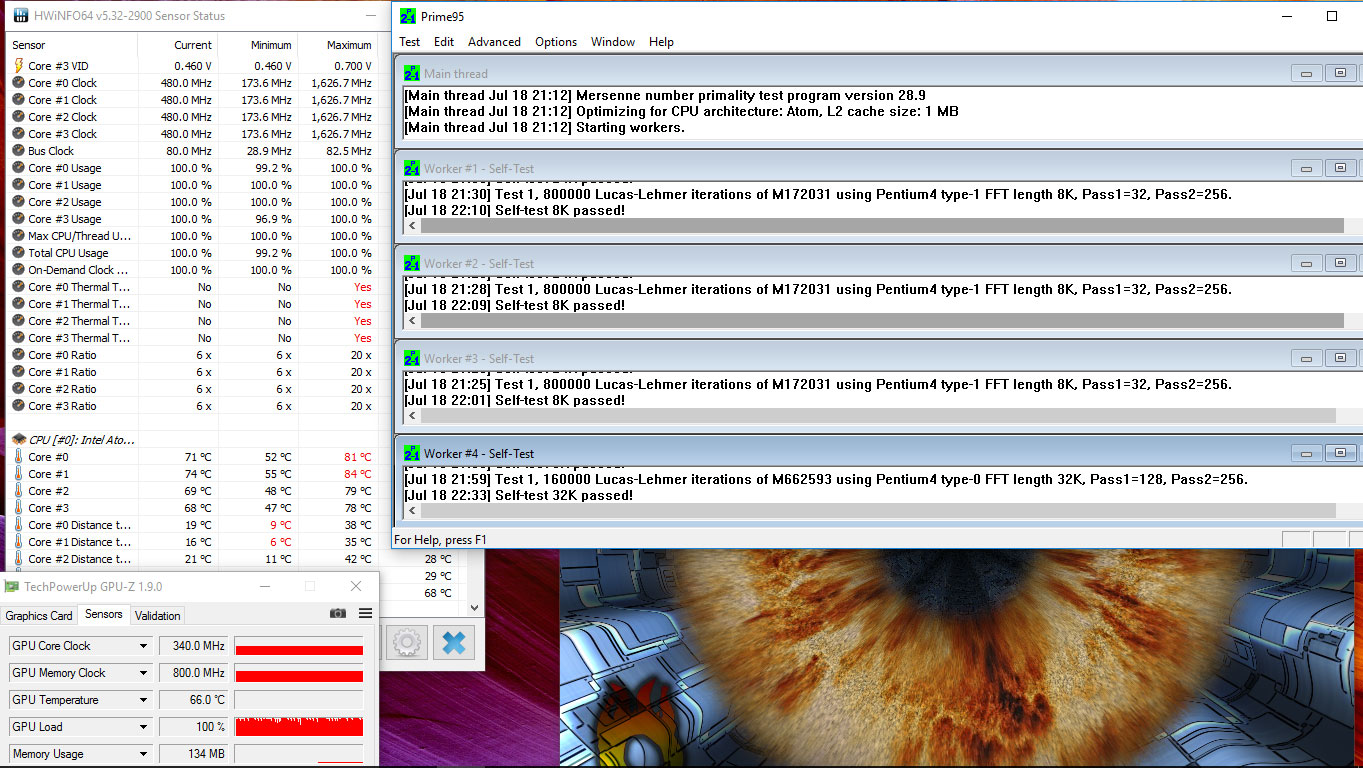The image size is (1363, 768).
Task: Minimize the Worker #3 child window
Action: pyautogui.click(x=1306, y=358)
